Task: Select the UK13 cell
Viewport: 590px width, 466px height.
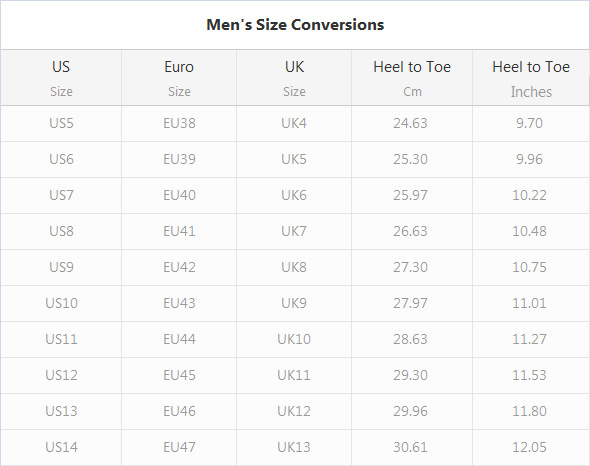Action: click(x=294, y=447)
